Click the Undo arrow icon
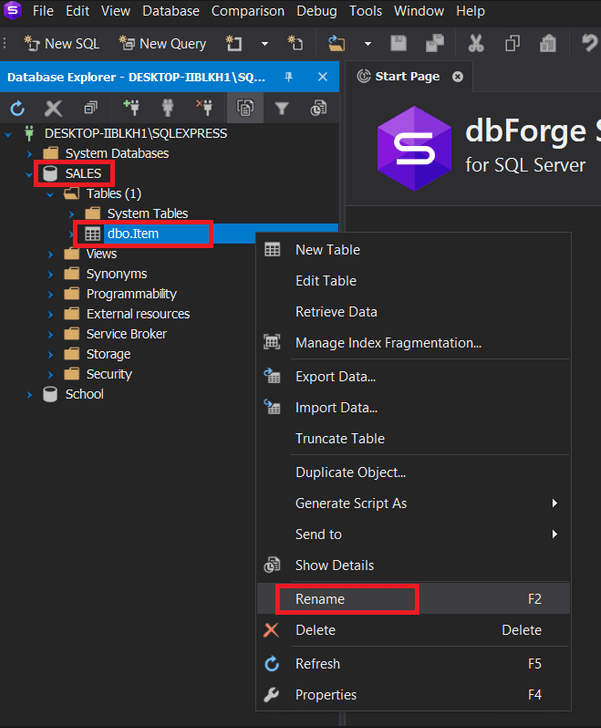The width and height of the screenshot is (601, 728). pyautogui.click(x=590, y=44)
